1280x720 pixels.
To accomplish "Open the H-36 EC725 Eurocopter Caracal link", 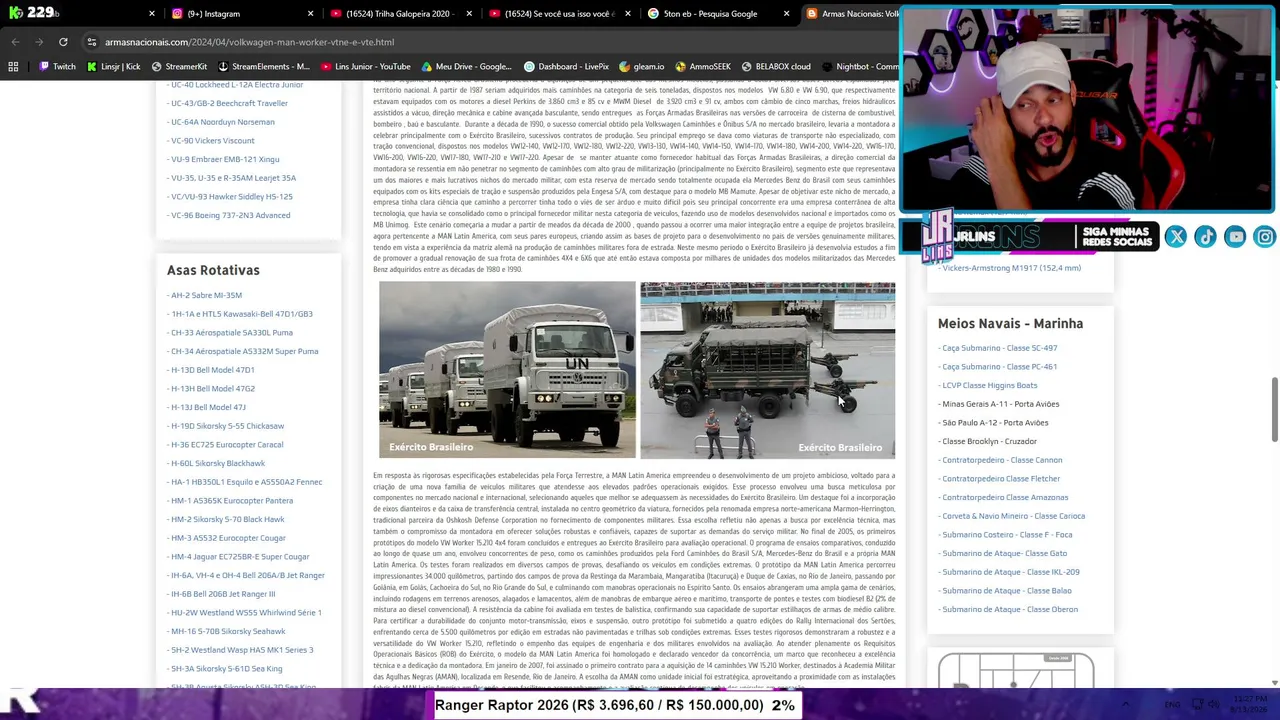I will pos(227,445).
